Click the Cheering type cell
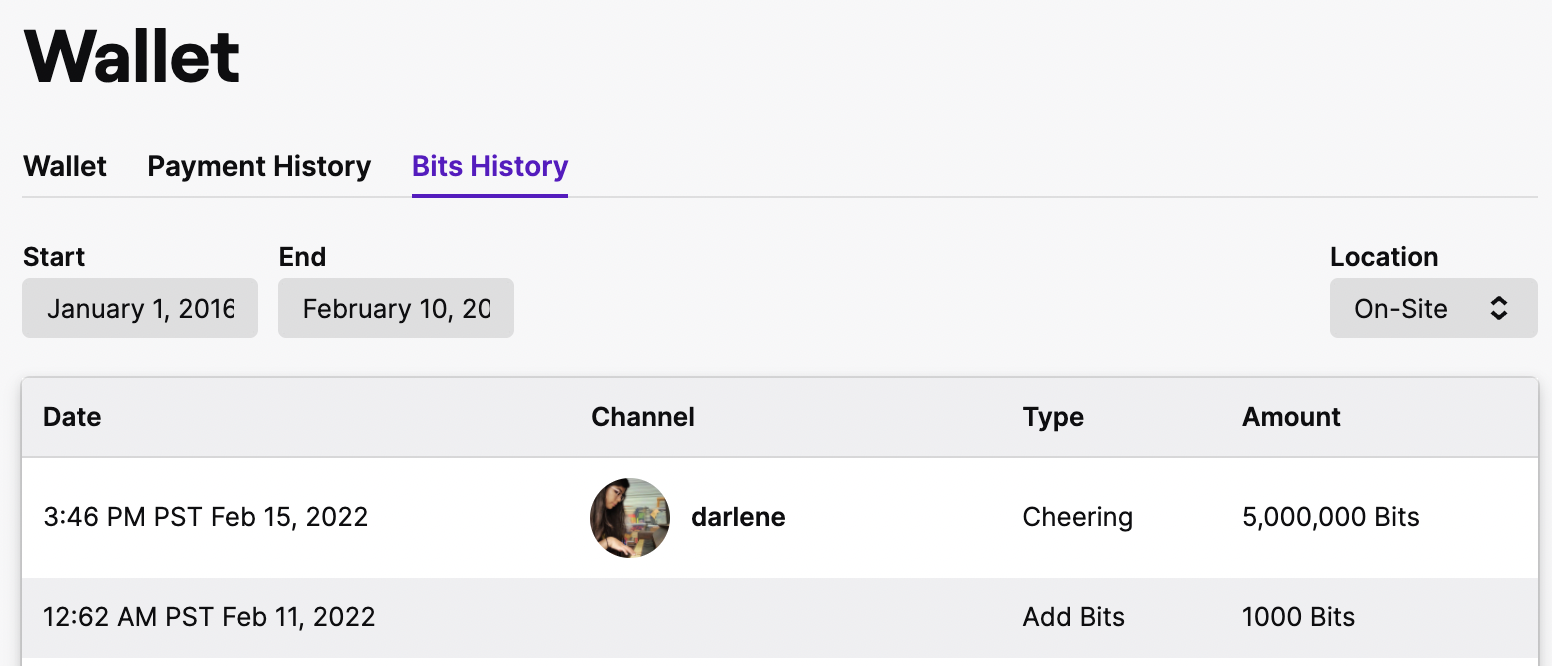Image resolution: width=1552 pixels, height=666 pixels. click(x=1077, y=517)
